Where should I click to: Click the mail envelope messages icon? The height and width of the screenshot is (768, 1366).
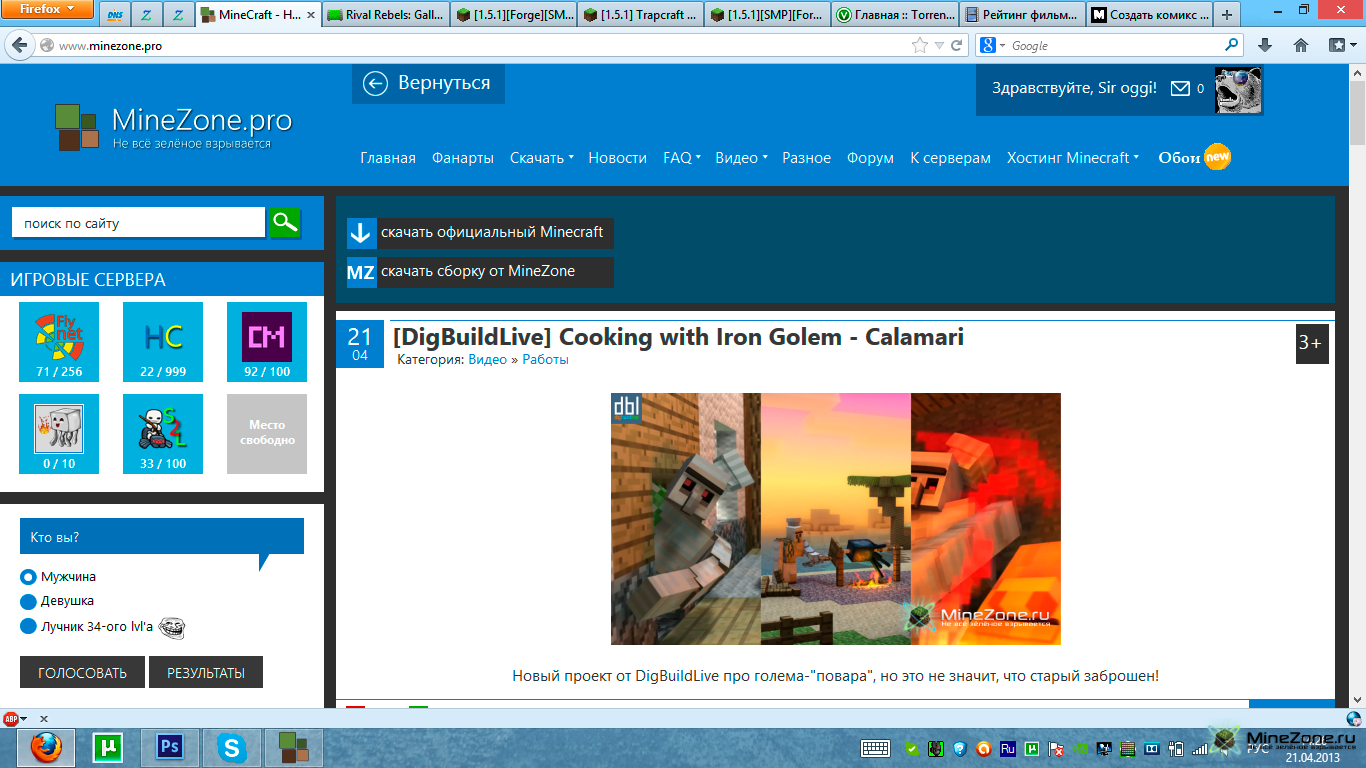pyautogui.click(x=1180, y=89)
